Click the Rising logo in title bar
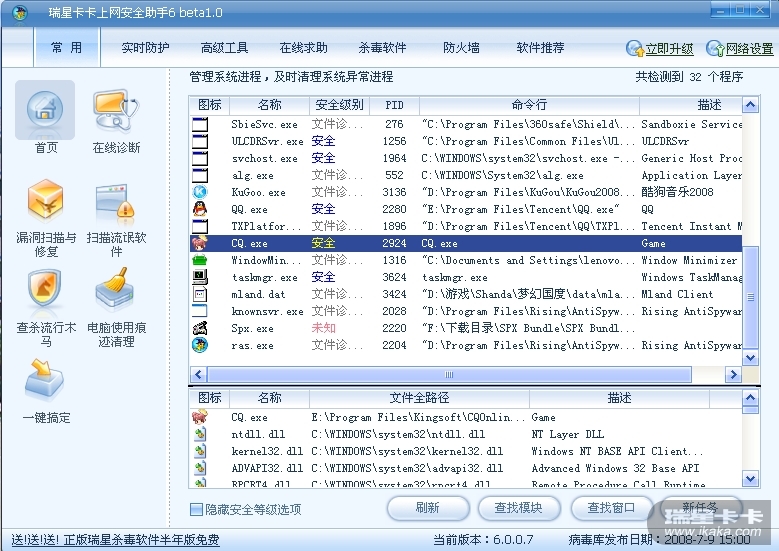This screenshot has height=551, width=779. 19,12
